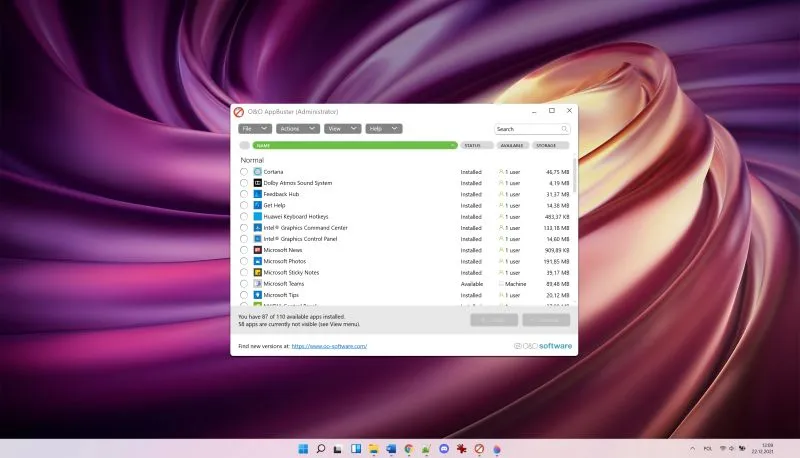
Task: Open Google Chrome from the taskbar
Action: pyautogui.click(x=409, y=449)
